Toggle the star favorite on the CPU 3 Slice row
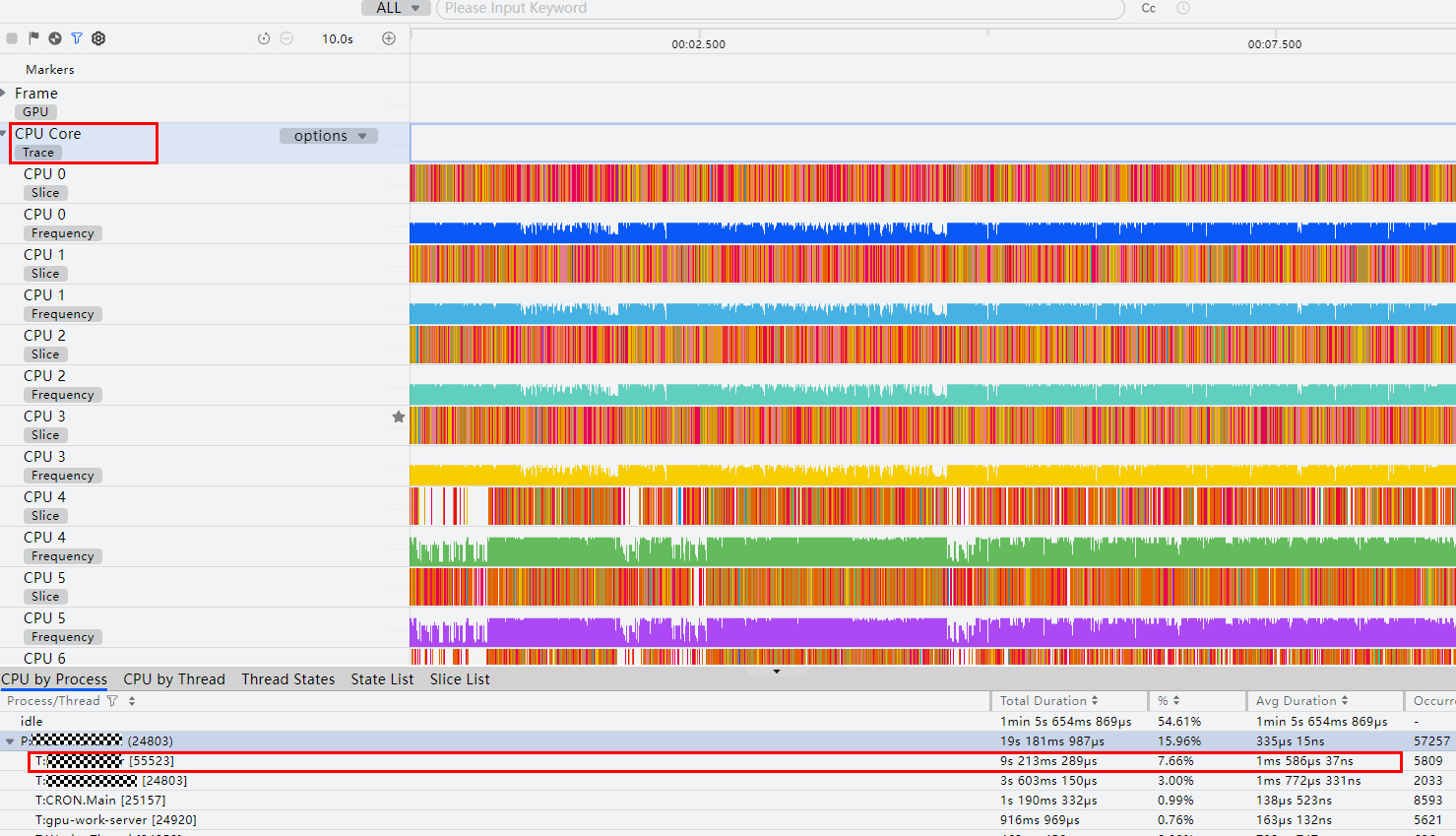 399,417
